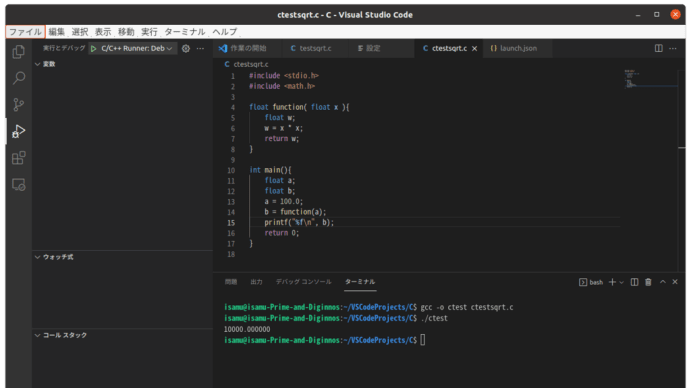Click the terminal prompt cursor
Screen dimensions: 690x388
click(x=422, y=340)
